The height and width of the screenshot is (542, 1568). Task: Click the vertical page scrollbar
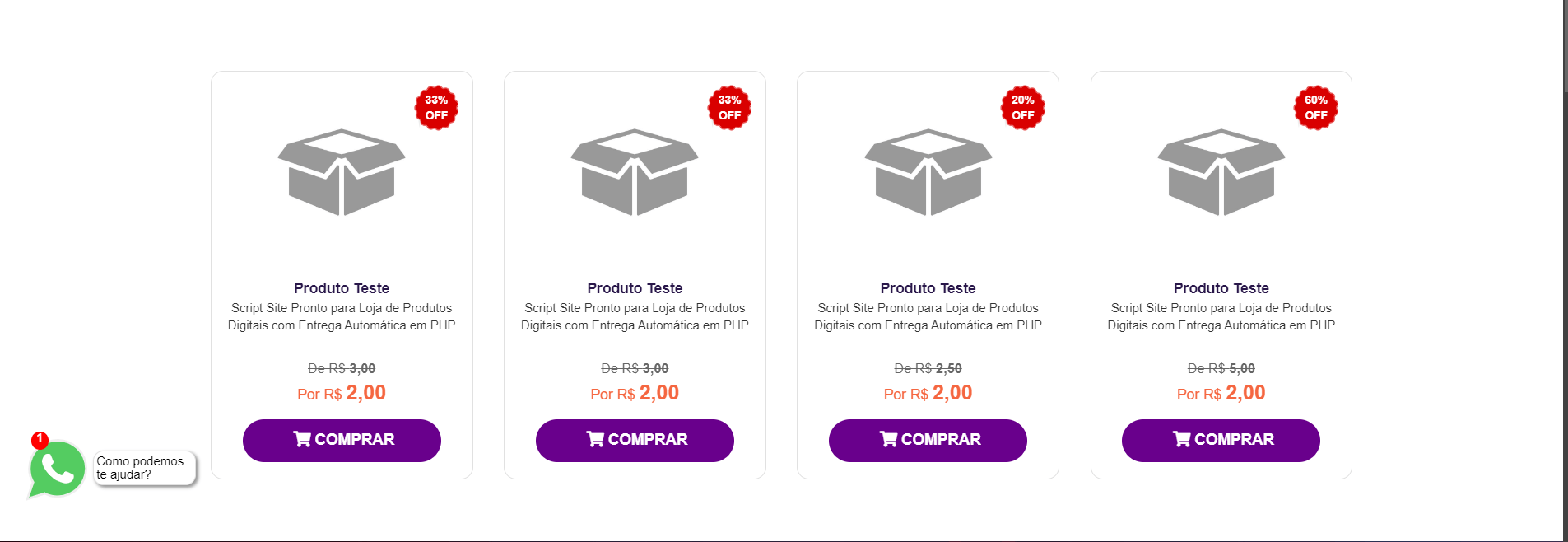pyautogui.click(x=1565, y=247)
